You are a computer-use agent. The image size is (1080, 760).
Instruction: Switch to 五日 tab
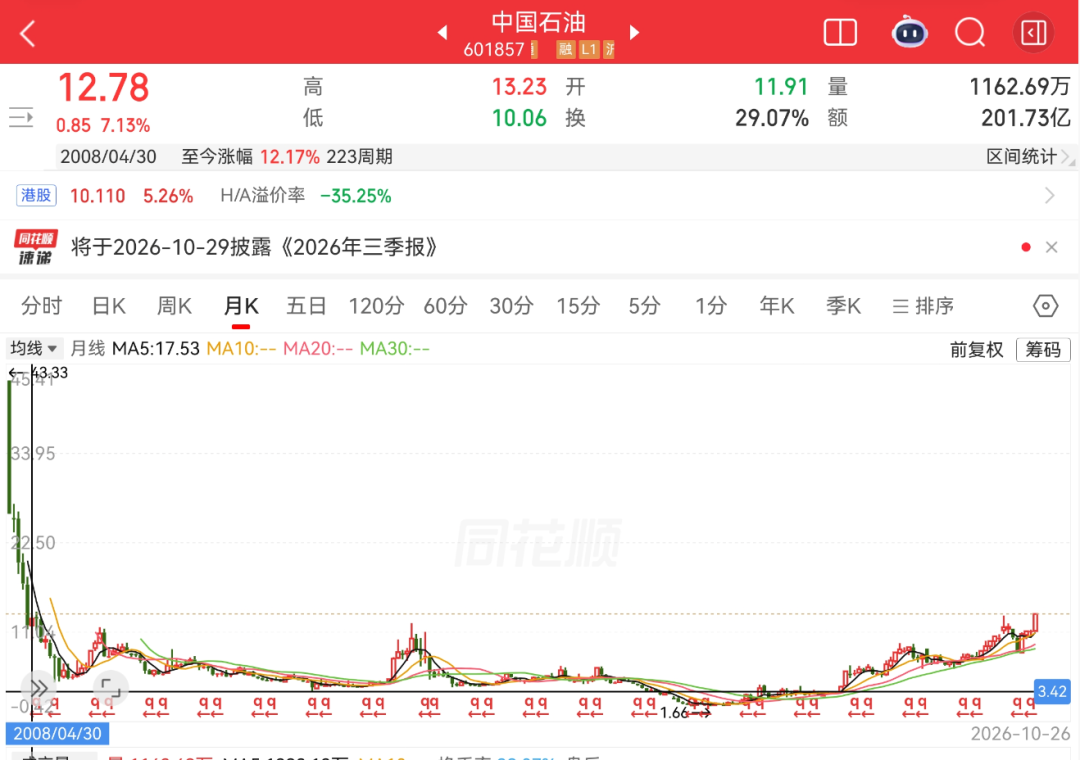tap(307, 305)
